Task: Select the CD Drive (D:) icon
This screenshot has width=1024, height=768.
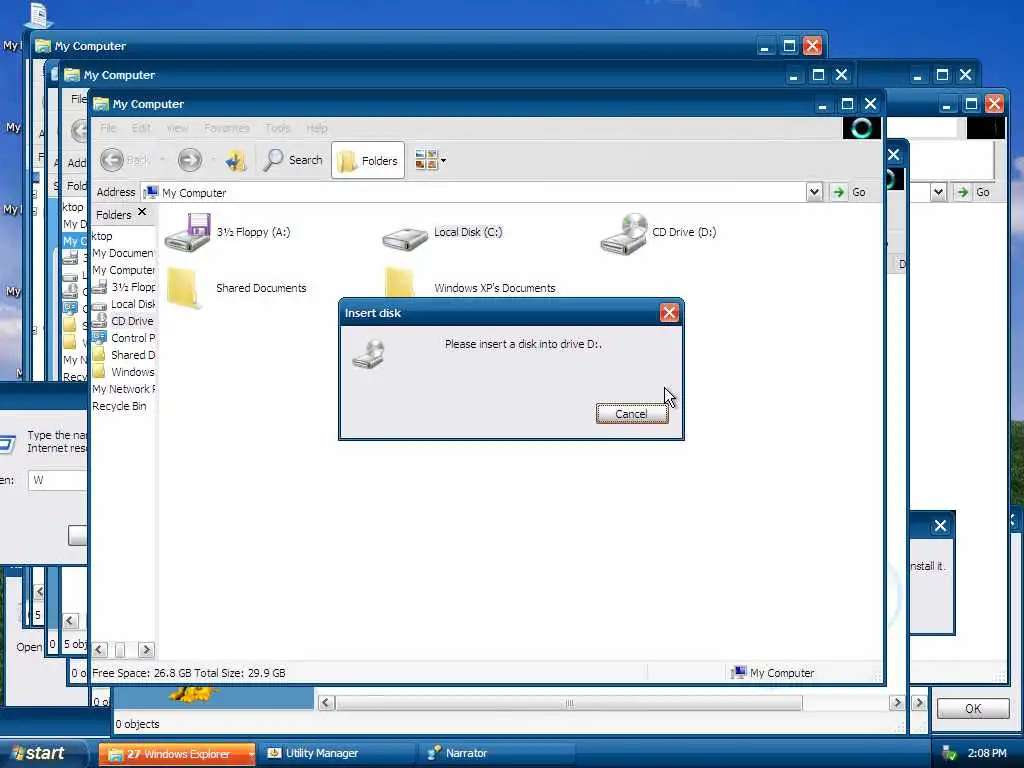Action: (624, 233)
